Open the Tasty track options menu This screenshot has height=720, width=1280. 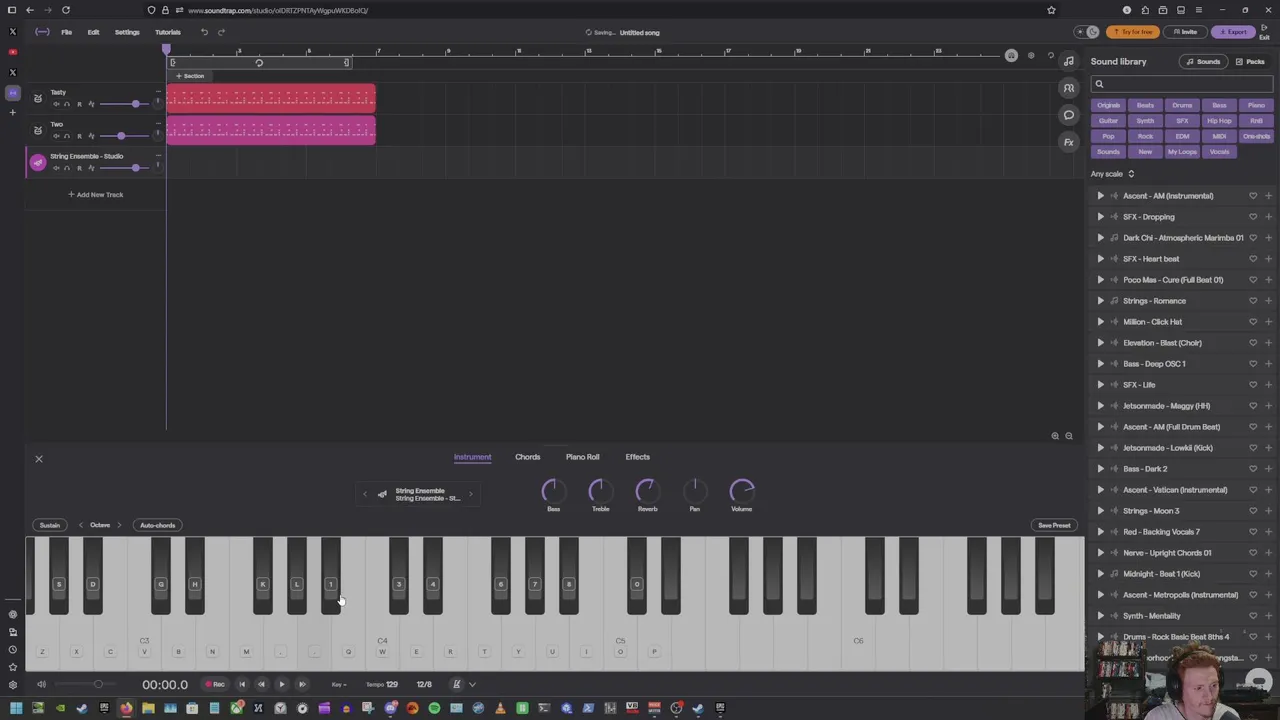pos(158,91)
